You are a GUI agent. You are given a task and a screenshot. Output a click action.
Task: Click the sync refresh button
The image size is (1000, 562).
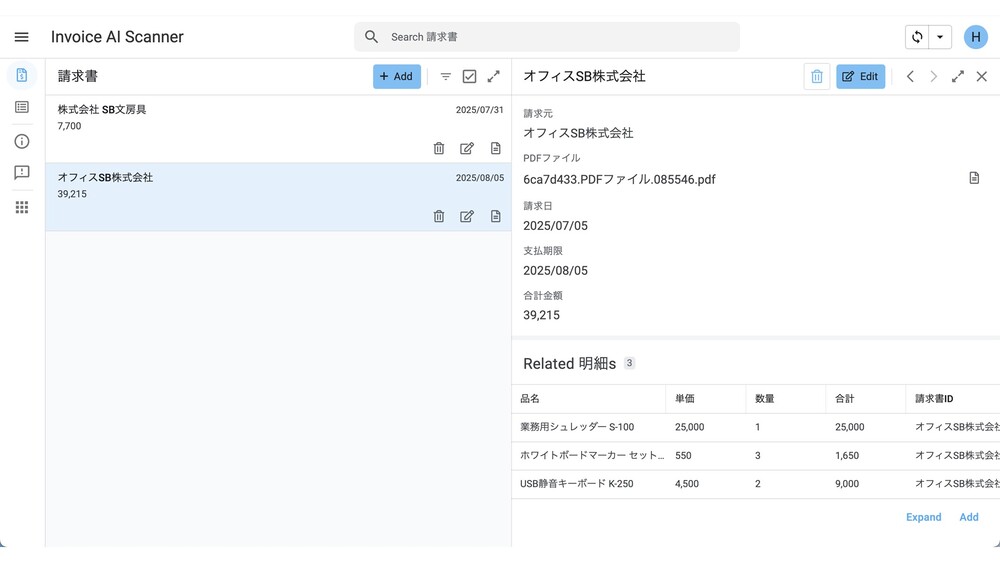coord(917,37)
